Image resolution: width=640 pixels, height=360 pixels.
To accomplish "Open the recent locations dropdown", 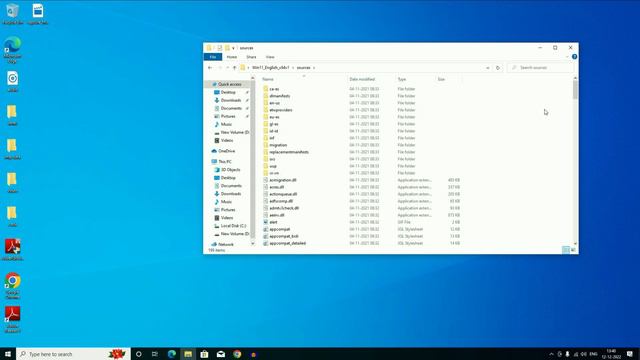I will (227, 68).
